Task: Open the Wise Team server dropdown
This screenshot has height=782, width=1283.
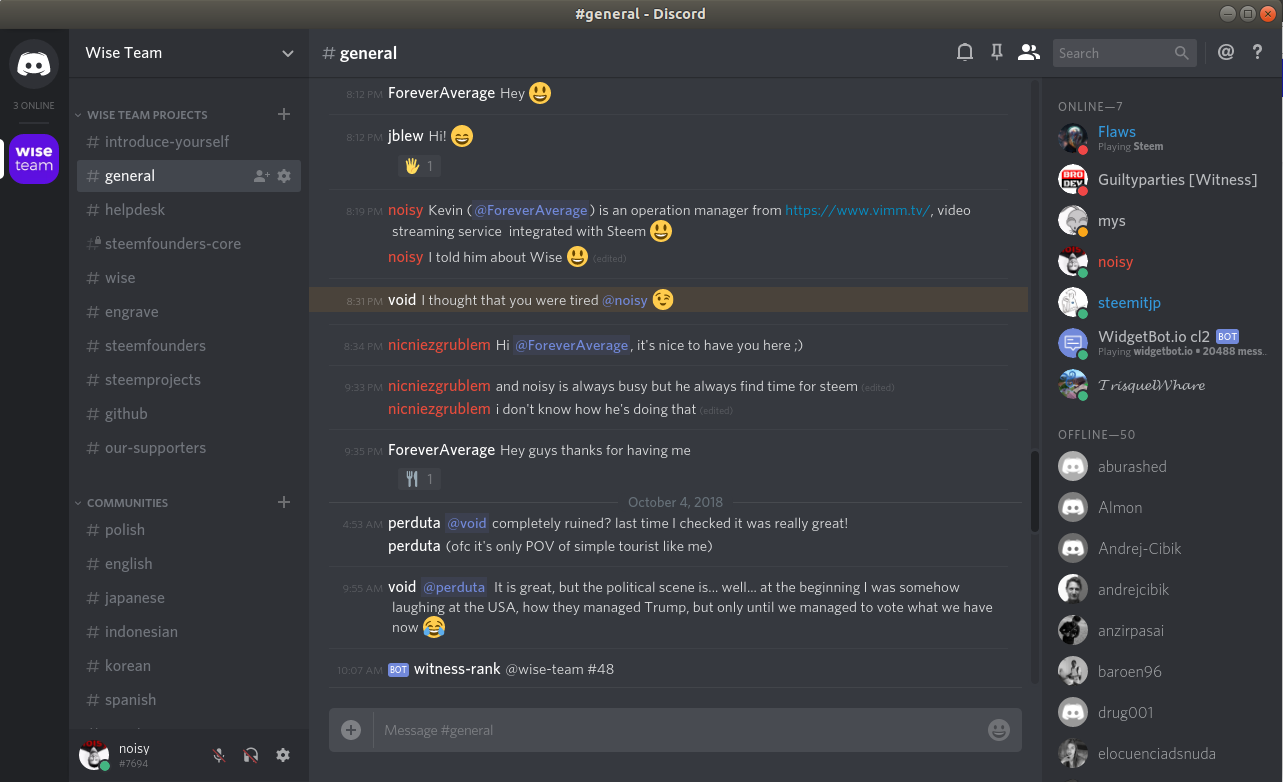Action: [288, 53]
